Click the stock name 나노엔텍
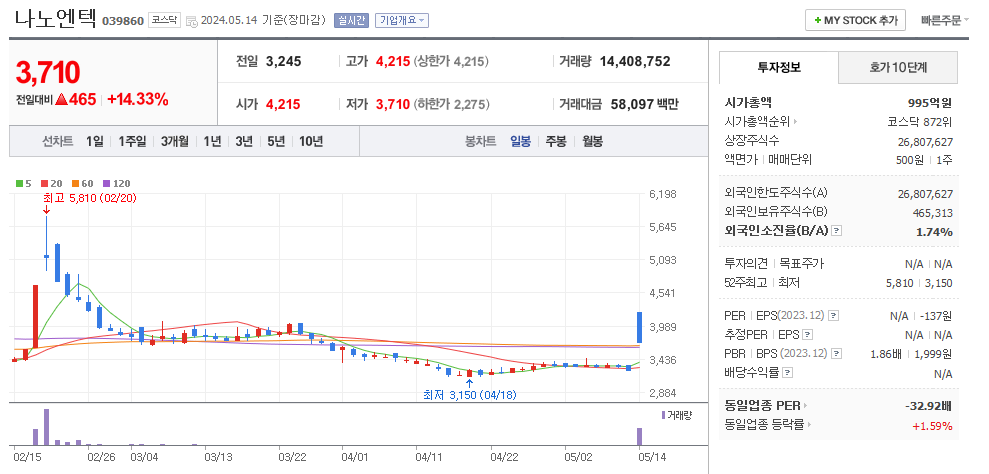This screenshot has width=989, height=474. click(x=55, y=19)
